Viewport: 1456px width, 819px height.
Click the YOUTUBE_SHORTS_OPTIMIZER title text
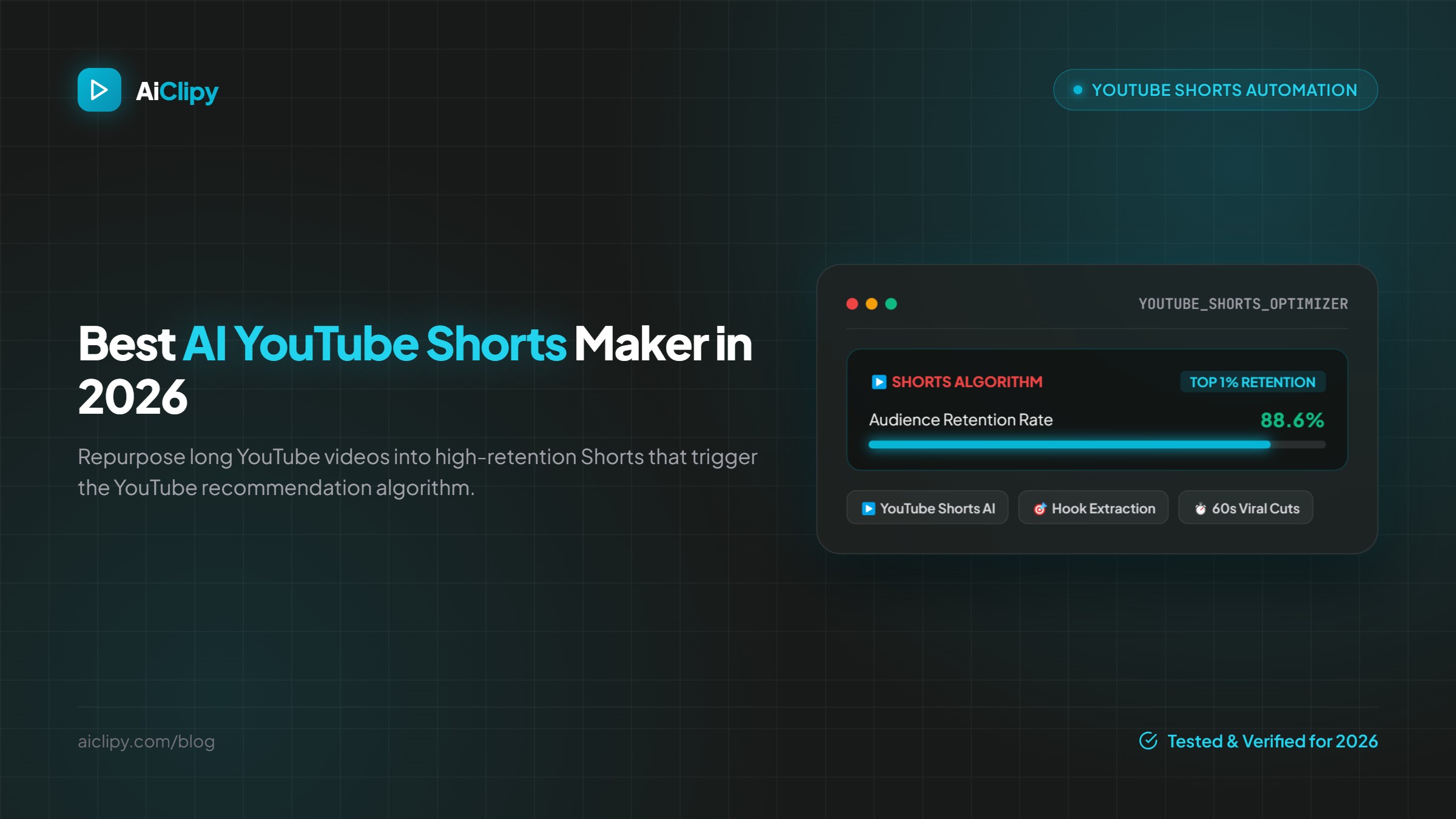coord(1243,304)
